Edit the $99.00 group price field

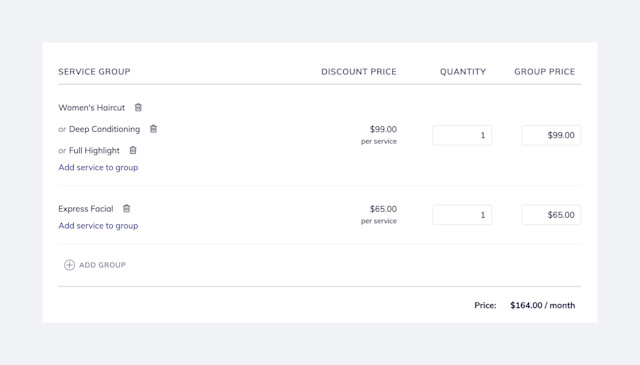[x=551, y=135]
